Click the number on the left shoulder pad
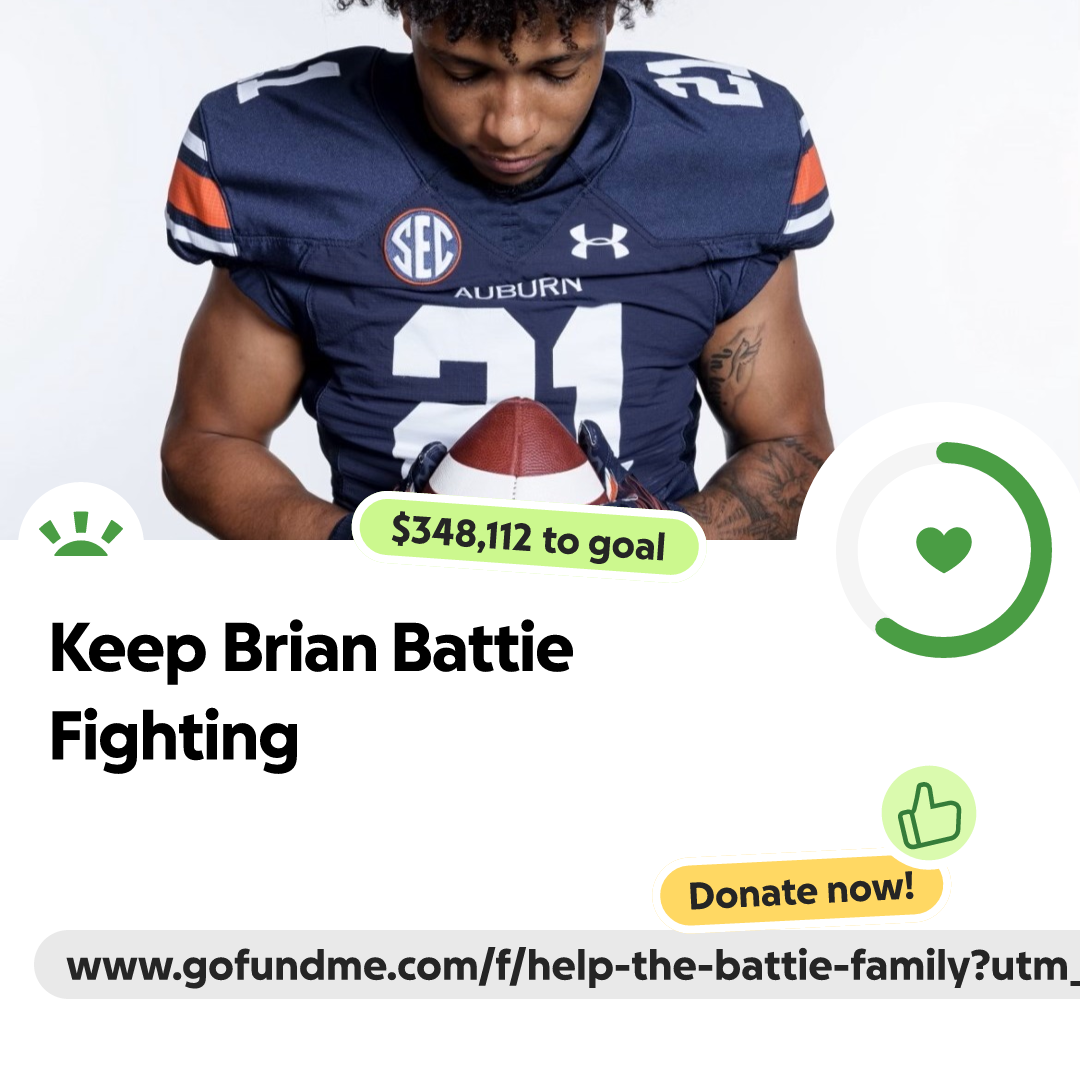The image size is (1080, 1080). coord(289,81)
